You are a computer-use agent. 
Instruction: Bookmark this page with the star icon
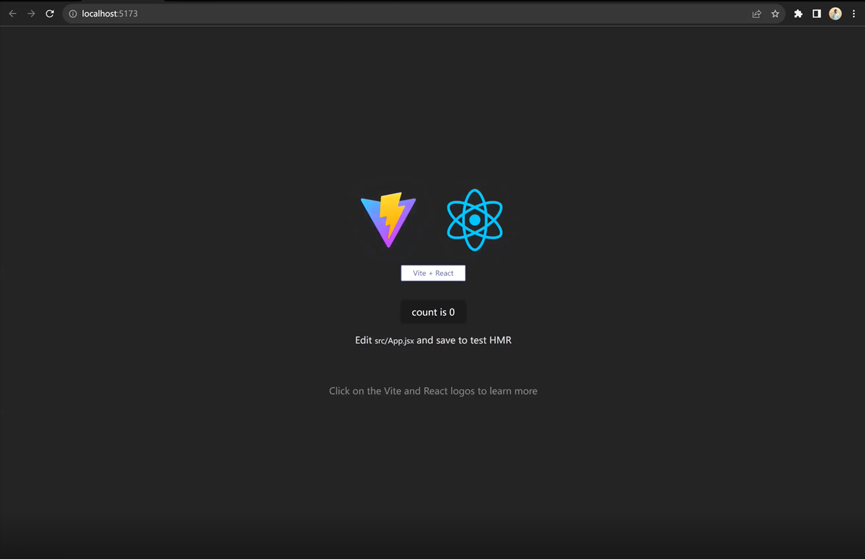(x=775, y=14)
